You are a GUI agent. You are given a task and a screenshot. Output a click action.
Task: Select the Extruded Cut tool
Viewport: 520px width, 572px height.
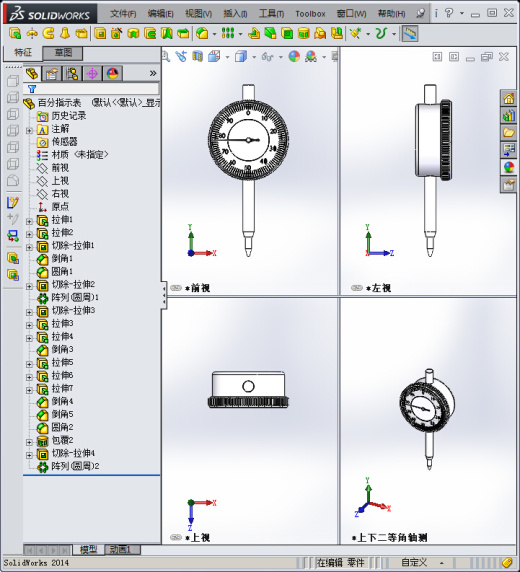pos(100,34)
